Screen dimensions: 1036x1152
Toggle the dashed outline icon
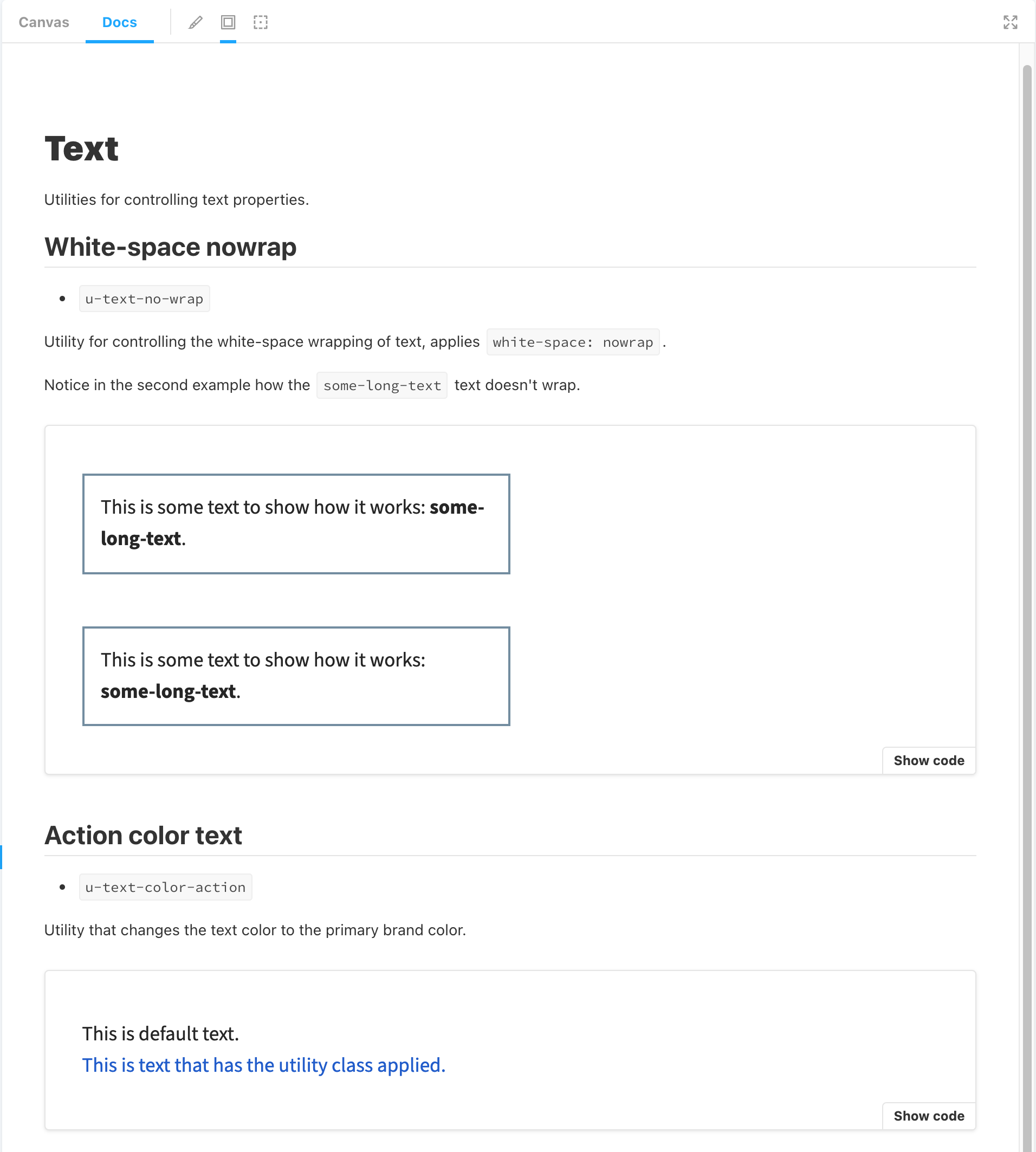point(260,22)
